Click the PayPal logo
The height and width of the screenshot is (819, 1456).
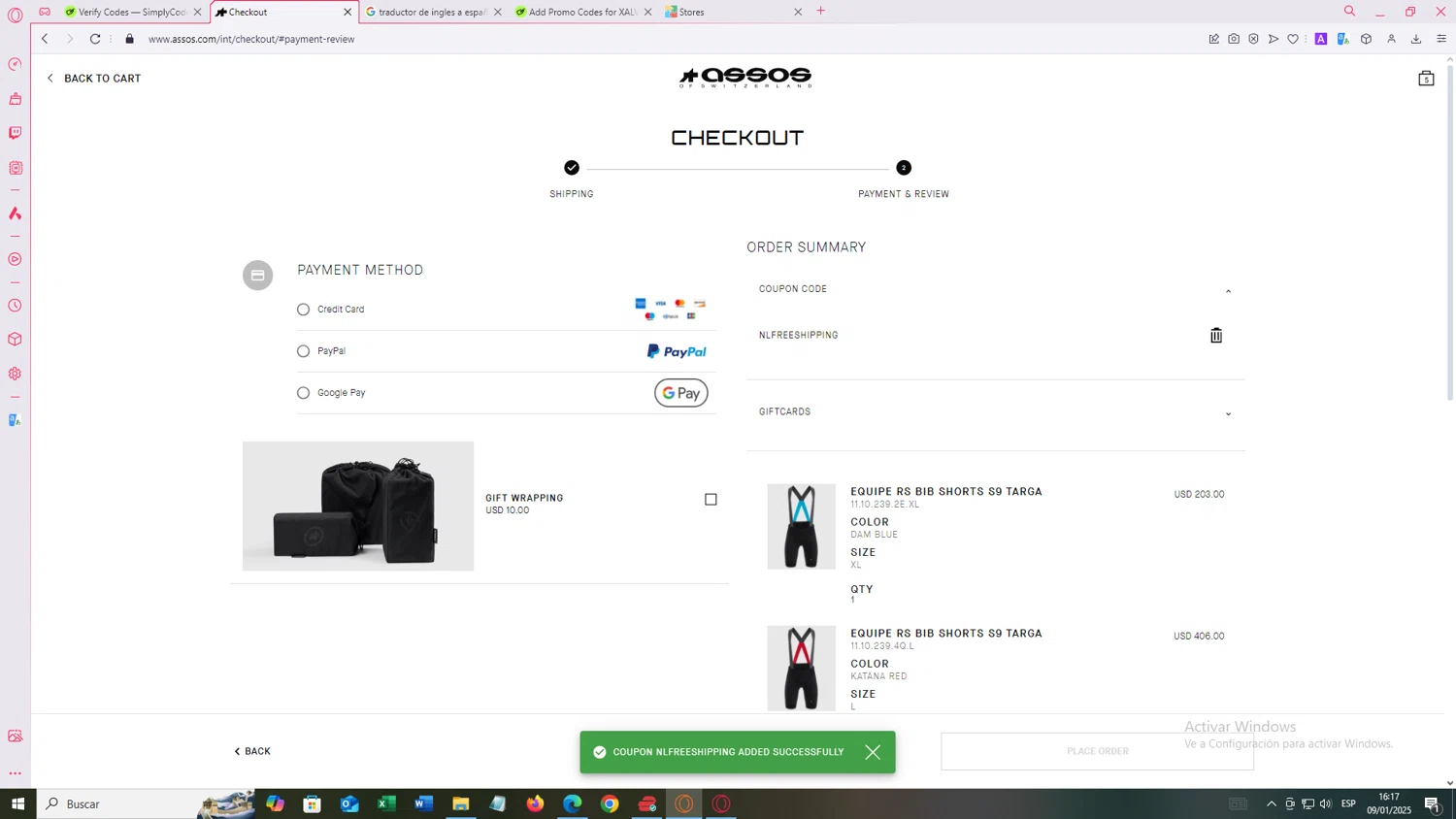677,351
